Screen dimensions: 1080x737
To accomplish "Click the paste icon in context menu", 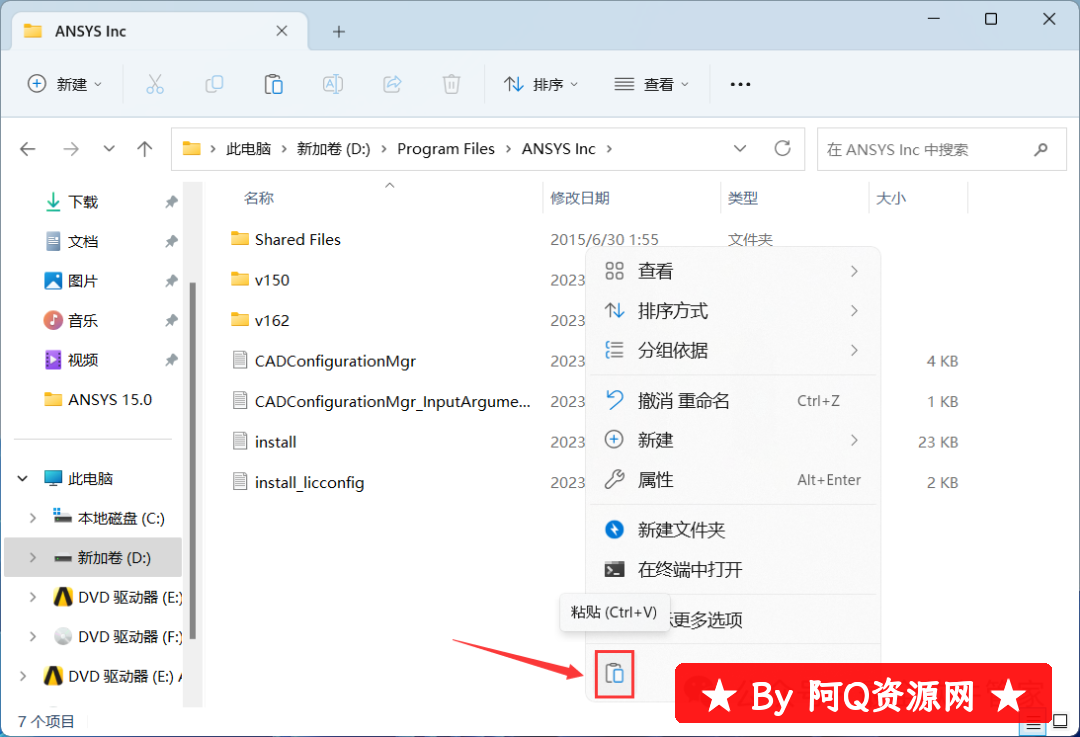I will click(614, 673).
